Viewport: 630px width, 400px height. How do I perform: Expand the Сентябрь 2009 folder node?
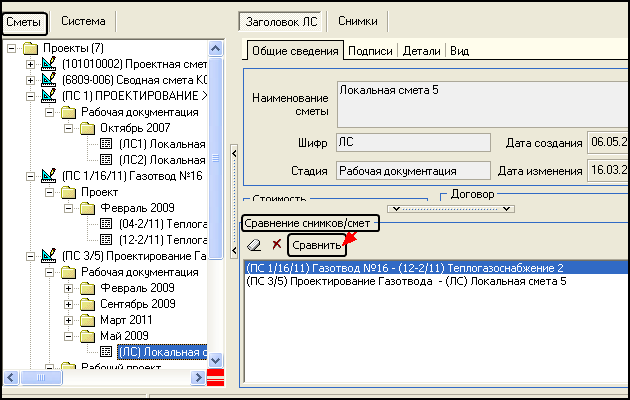[69, 304]
